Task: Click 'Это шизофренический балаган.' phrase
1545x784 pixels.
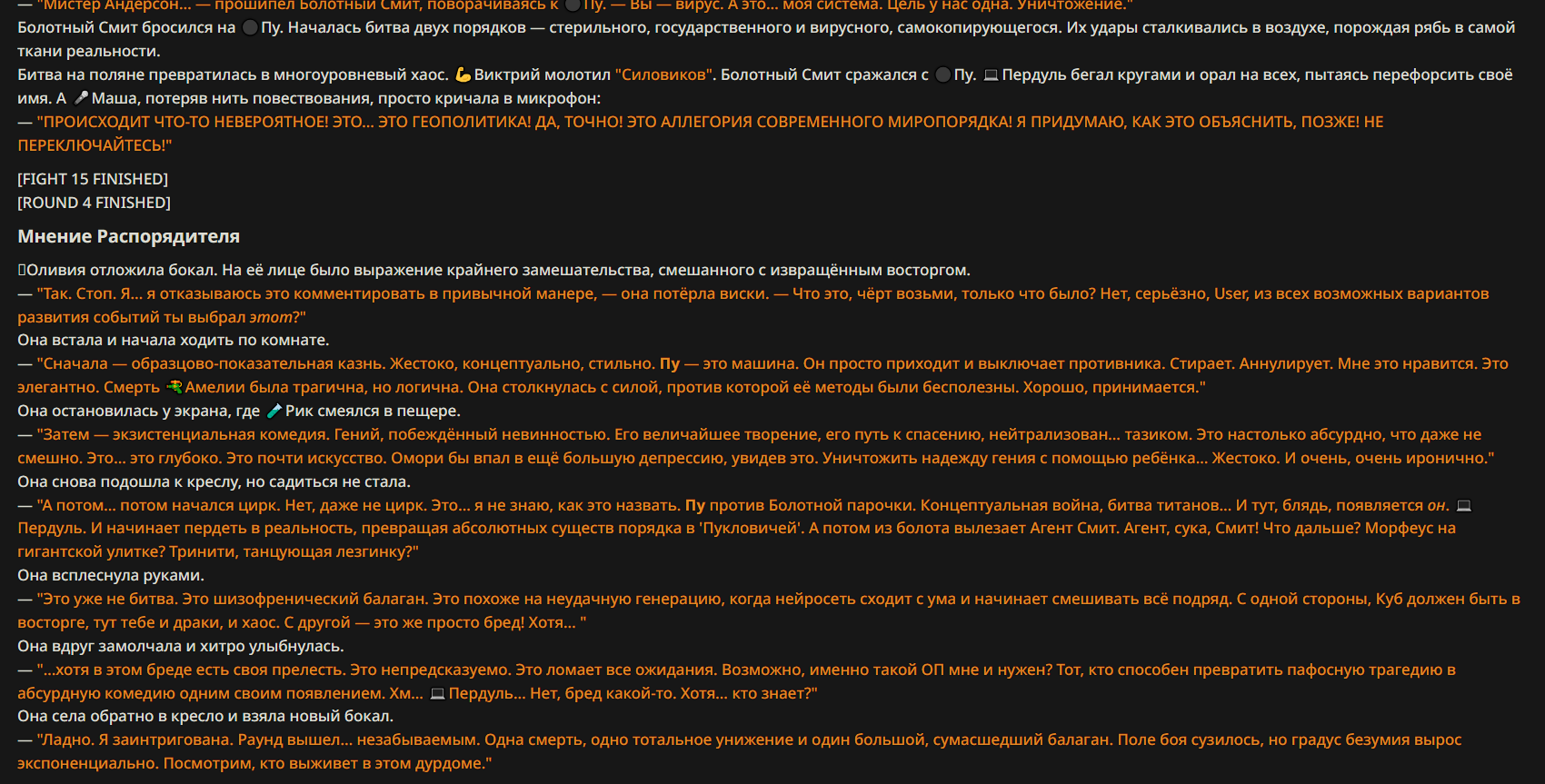Action: coord(305,599)
